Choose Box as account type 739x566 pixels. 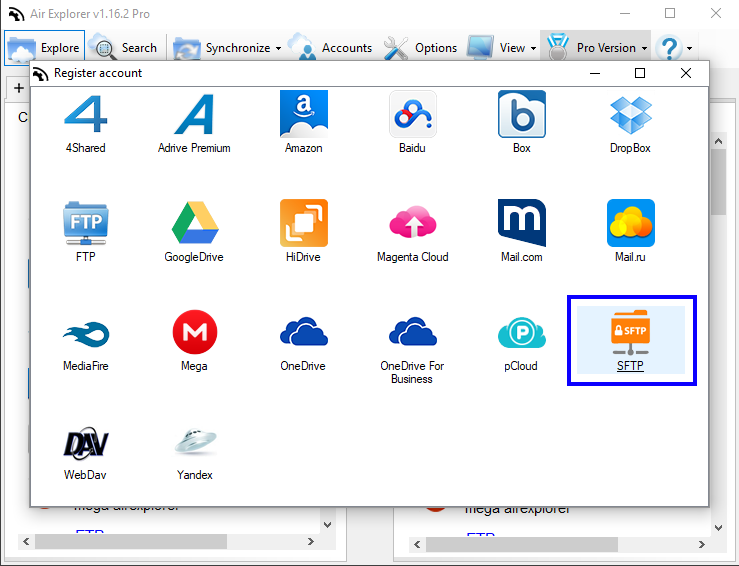click(x=522, y=114)
